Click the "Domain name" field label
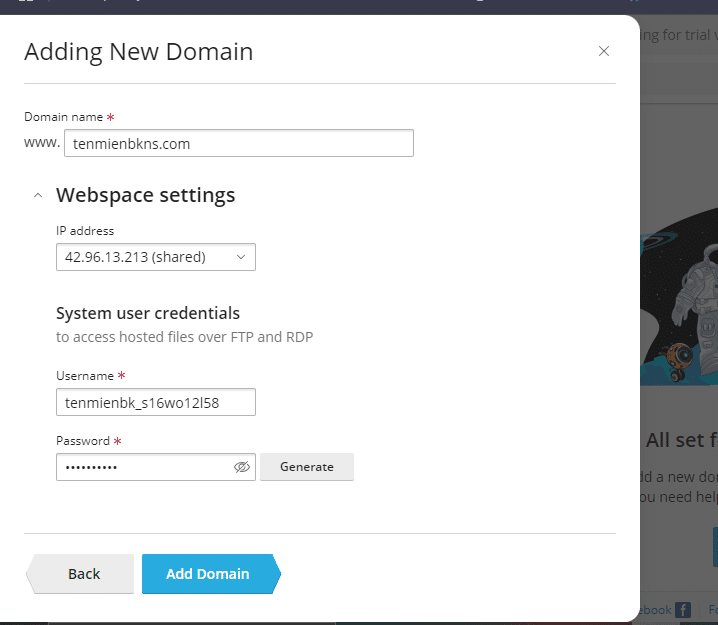This screenshot has height=625, width=718. 63,117
